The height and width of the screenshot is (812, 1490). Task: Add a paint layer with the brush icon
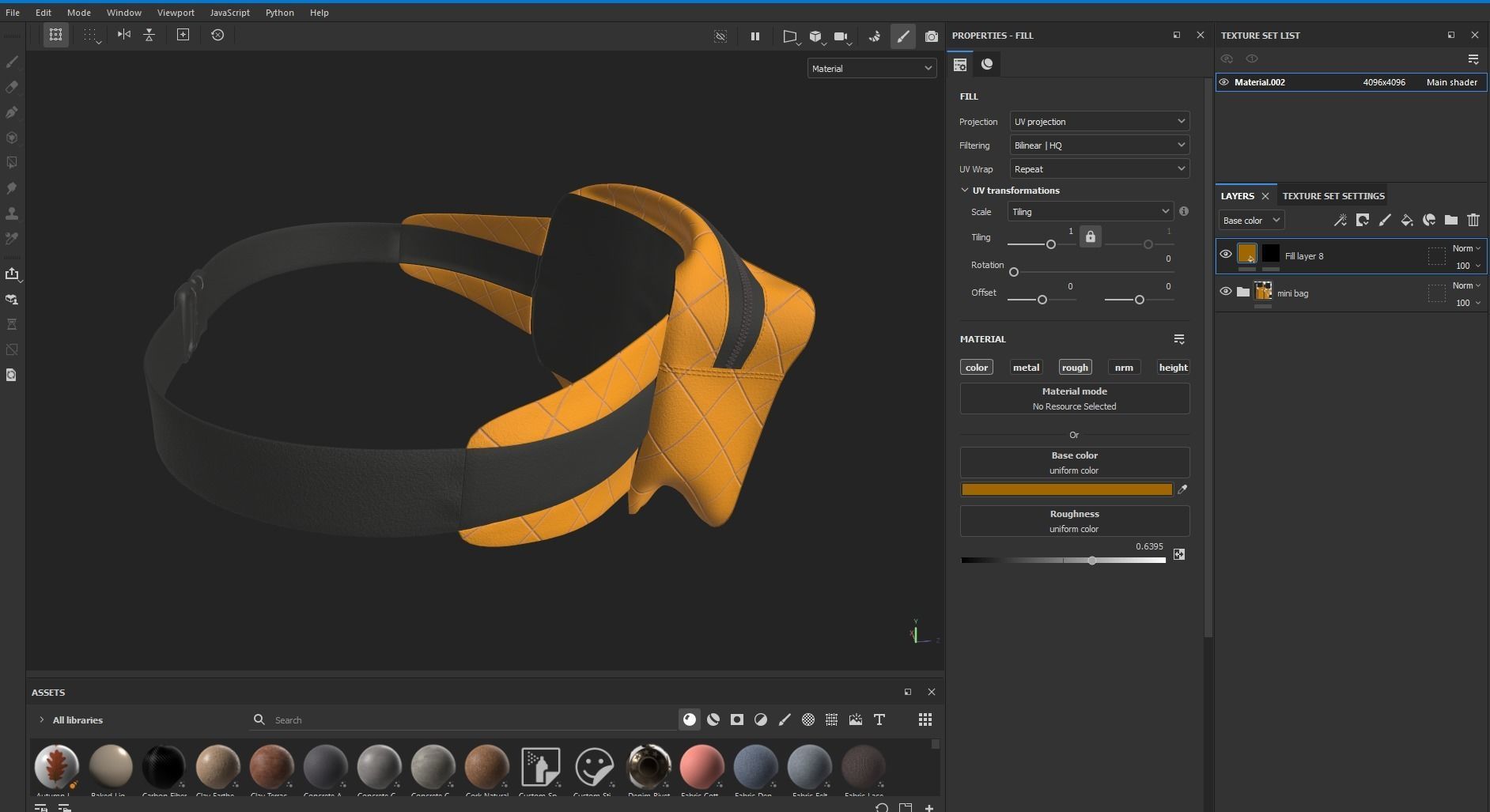[x=1385, y=221]
